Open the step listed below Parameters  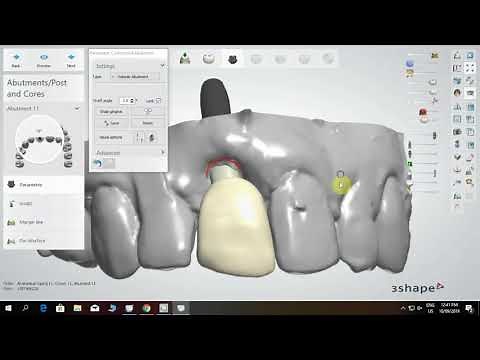point(43,203)
